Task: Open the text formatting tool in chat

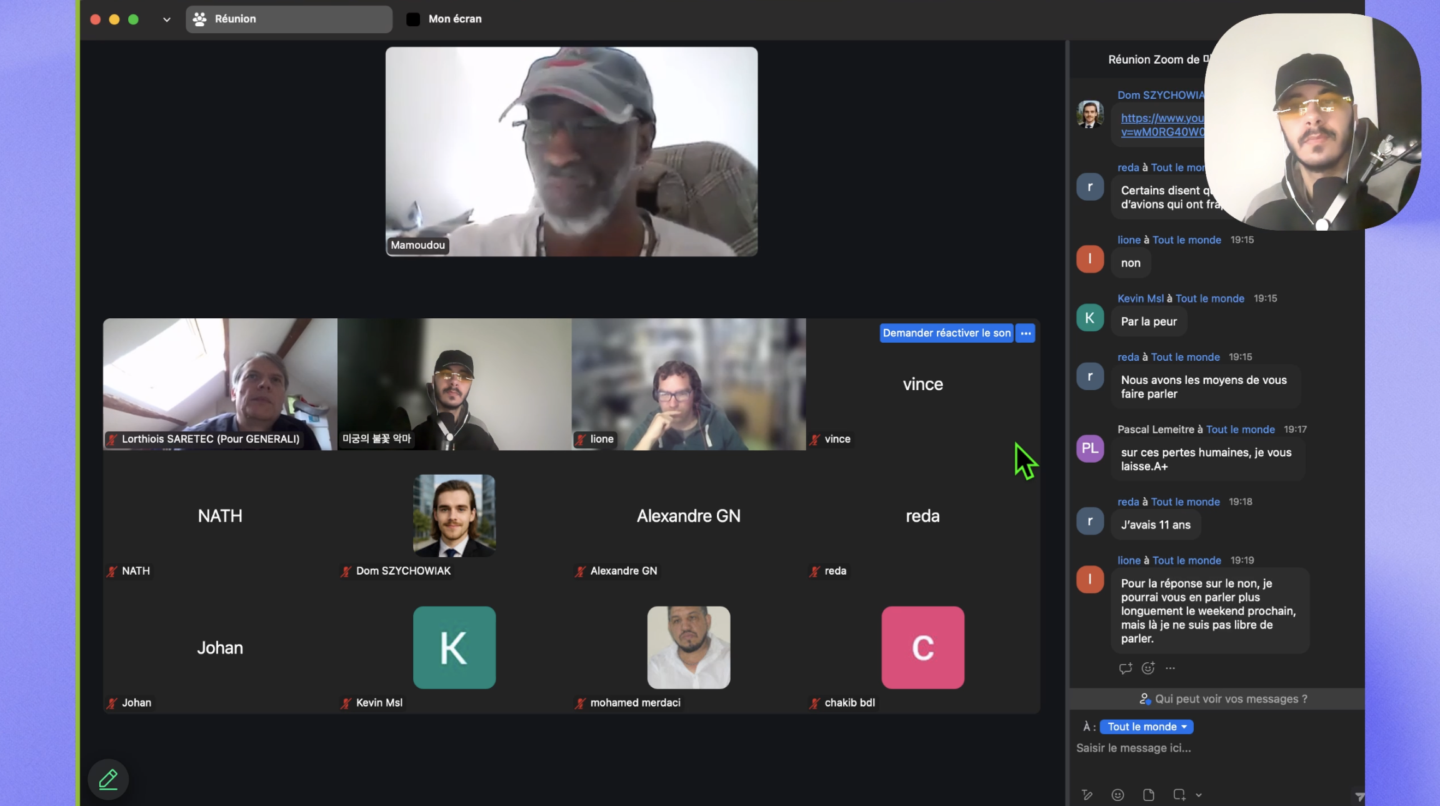Action: 1087,795
